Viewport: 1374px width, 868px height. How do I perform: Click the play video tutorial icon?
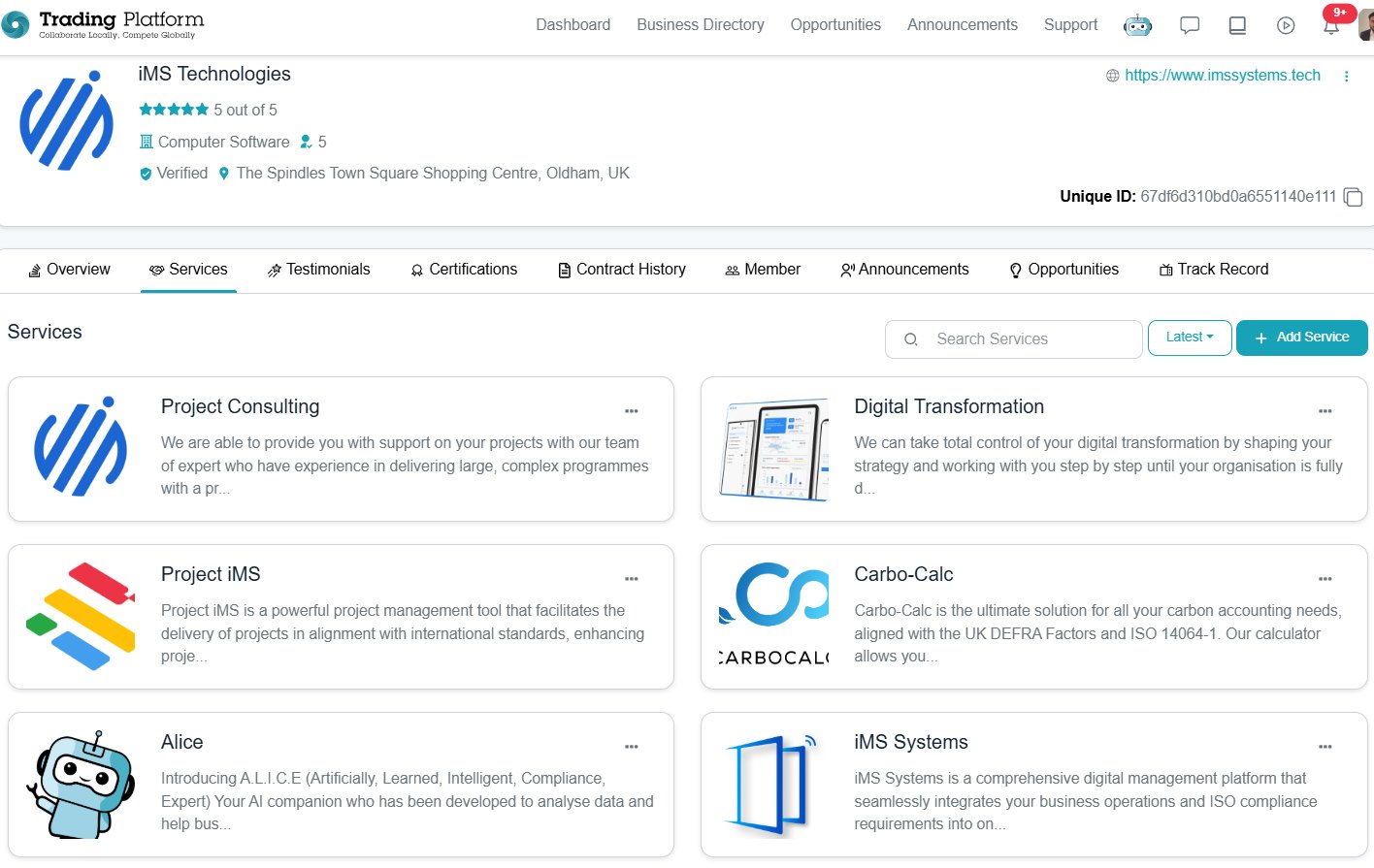(x=1286, y=26)
